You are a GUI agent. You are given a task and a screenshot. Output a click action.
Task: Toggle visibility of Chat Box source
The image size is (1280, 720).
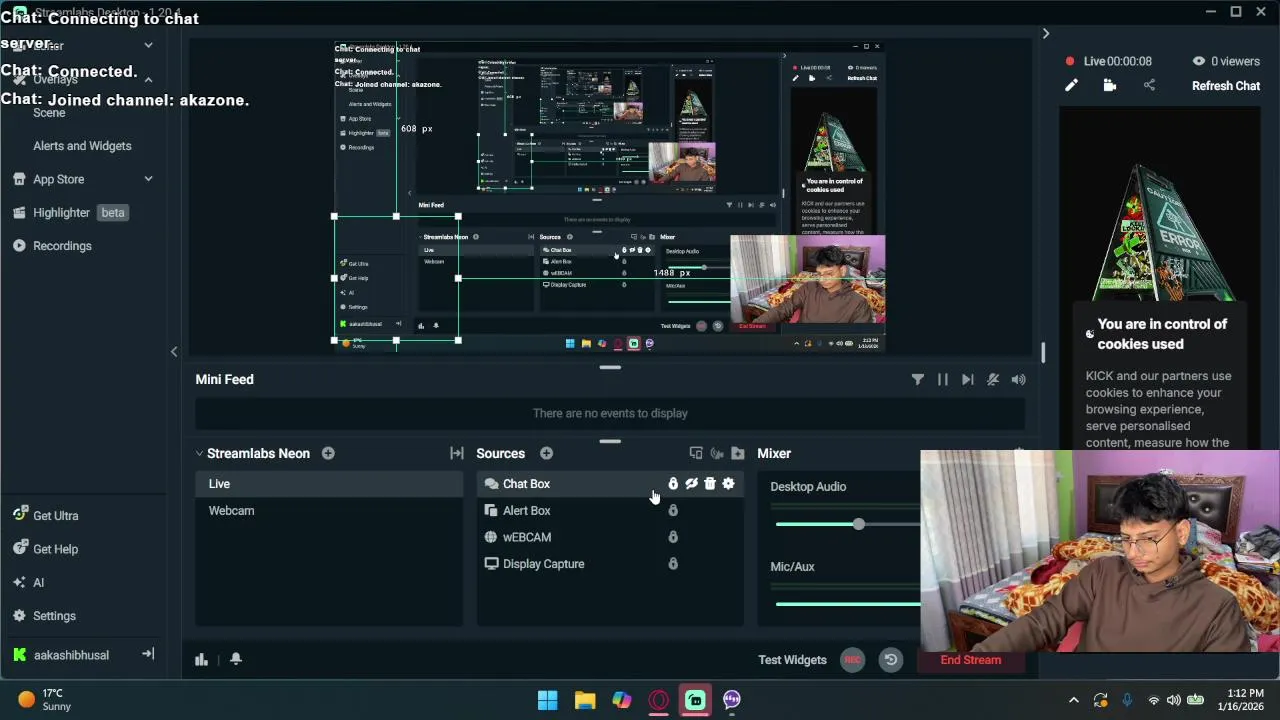[691, 484]
